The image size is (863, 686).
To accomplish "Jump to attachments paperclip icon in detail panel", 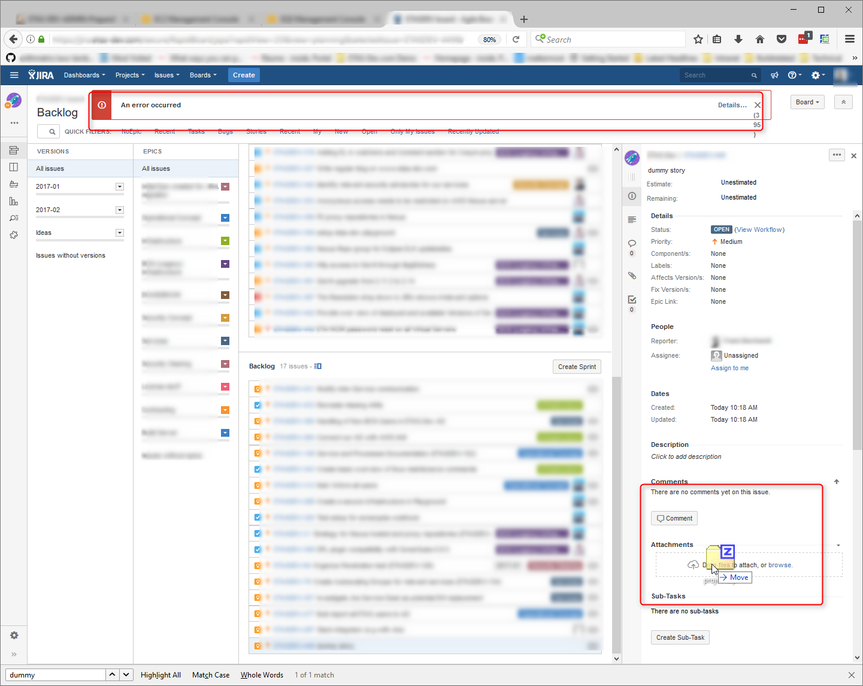I will [x=632, y=275].
